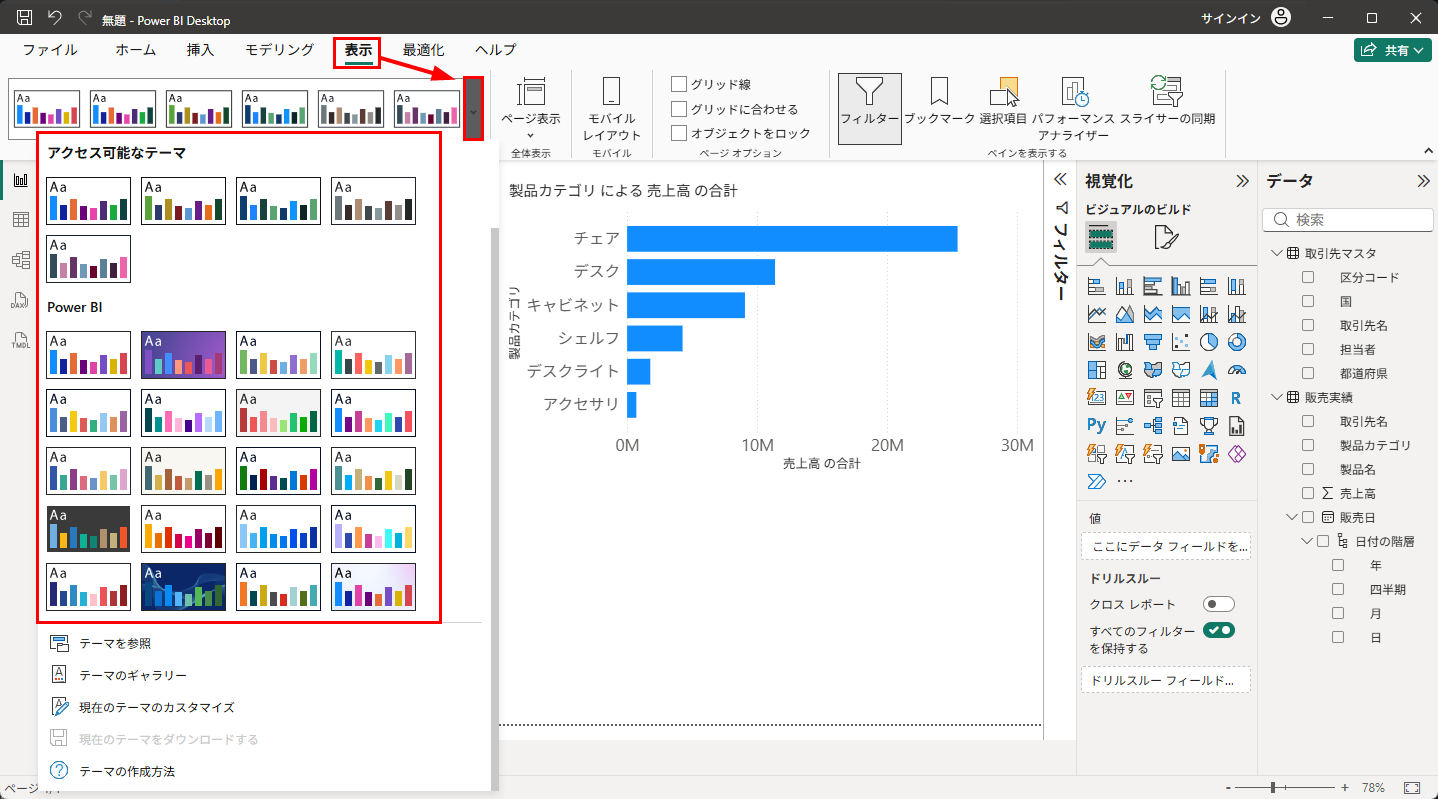Switch to the モデリング tab

tap(279, 50)
